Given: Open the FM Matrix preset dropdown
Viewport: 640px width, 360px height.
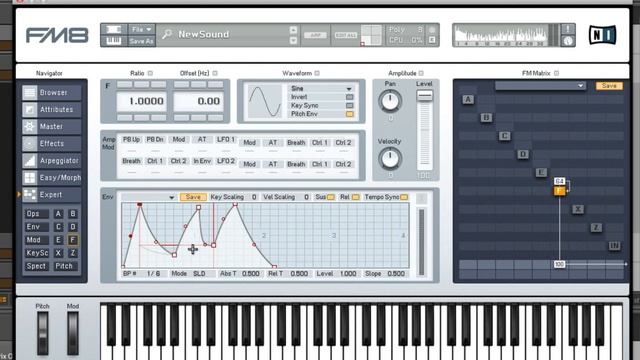Looking at the screenshot, I should point(540,86).
